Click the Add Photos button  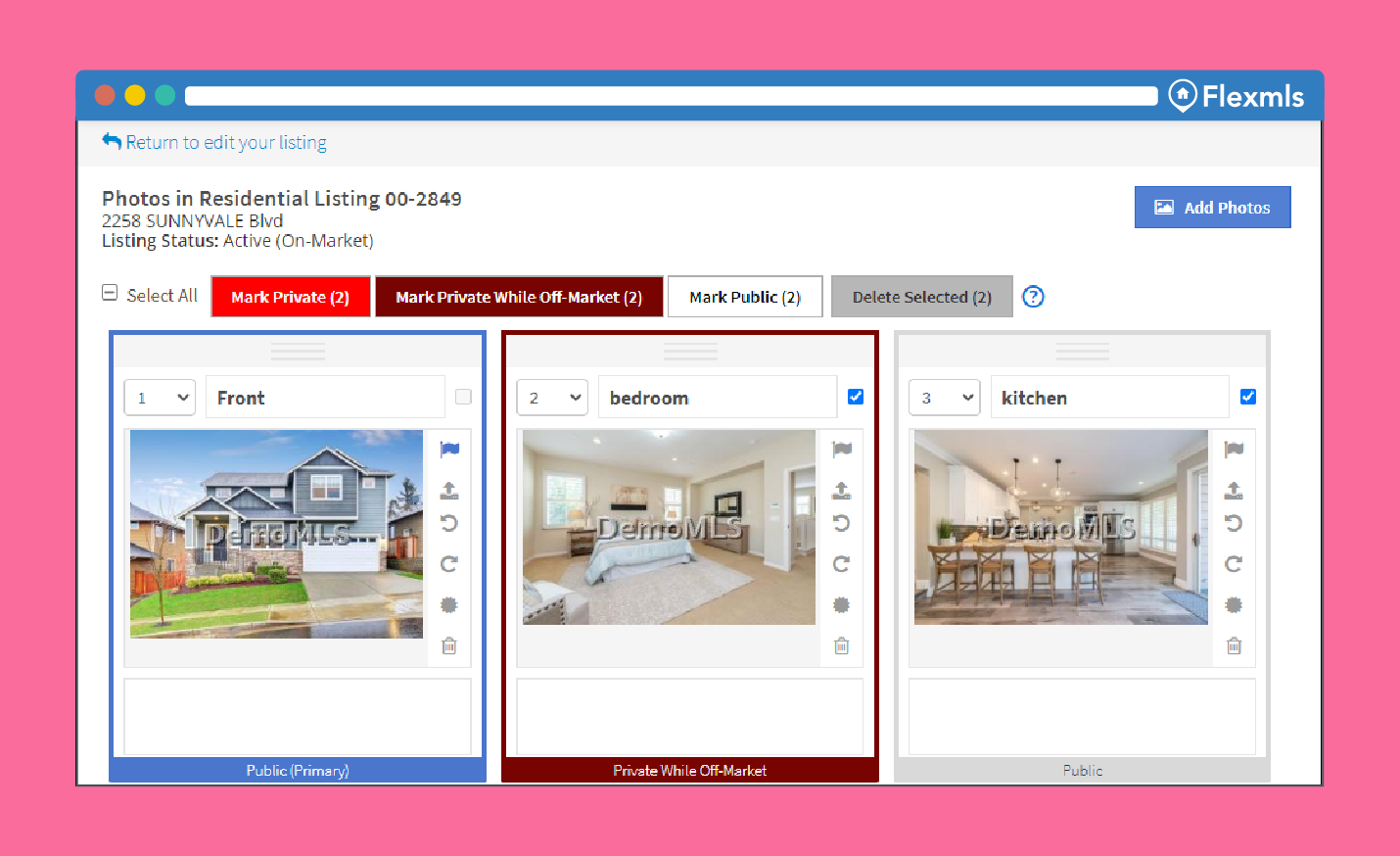click(1213, 208)
